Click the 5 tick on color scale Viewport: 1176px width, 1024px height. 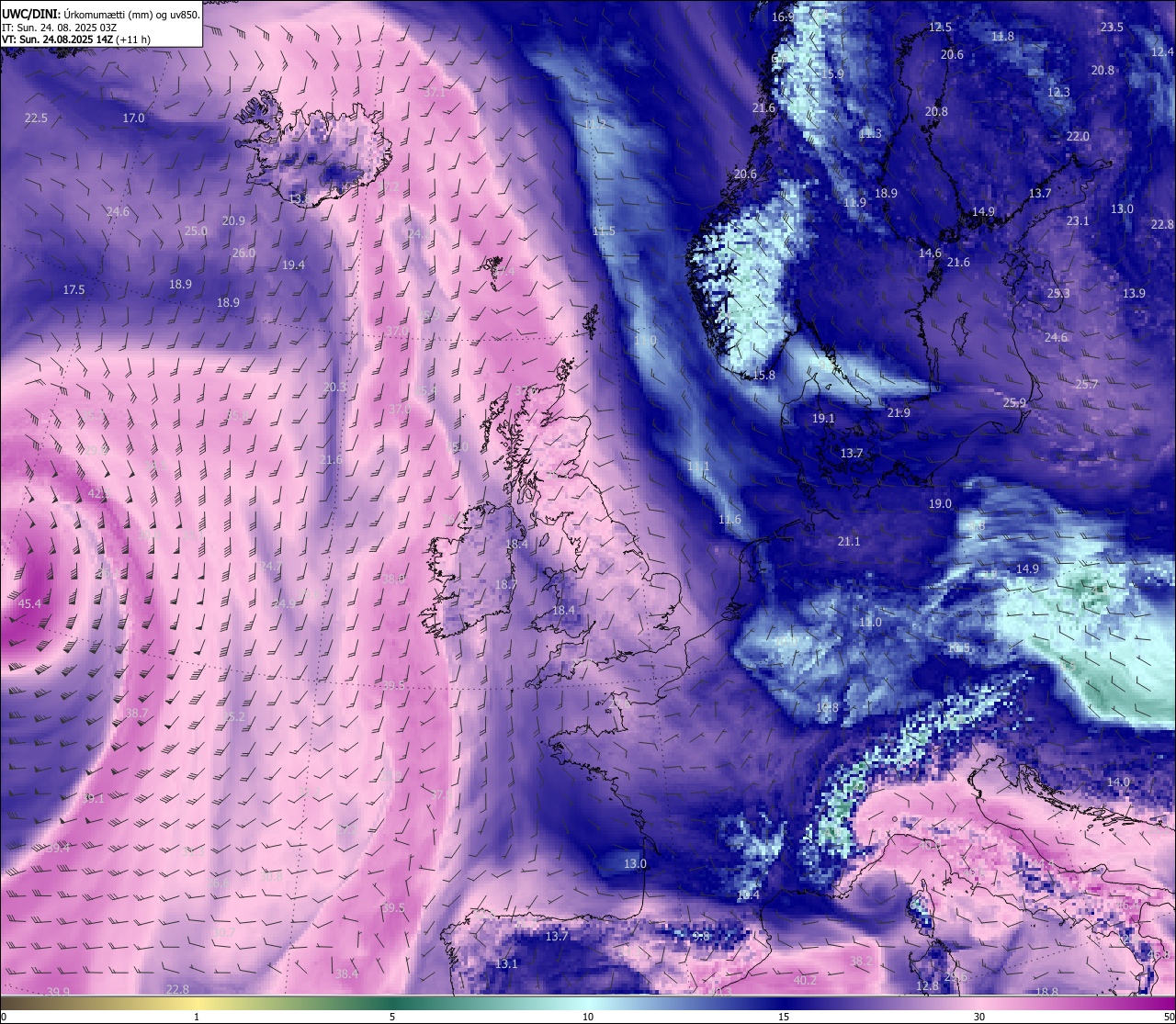392,1017
